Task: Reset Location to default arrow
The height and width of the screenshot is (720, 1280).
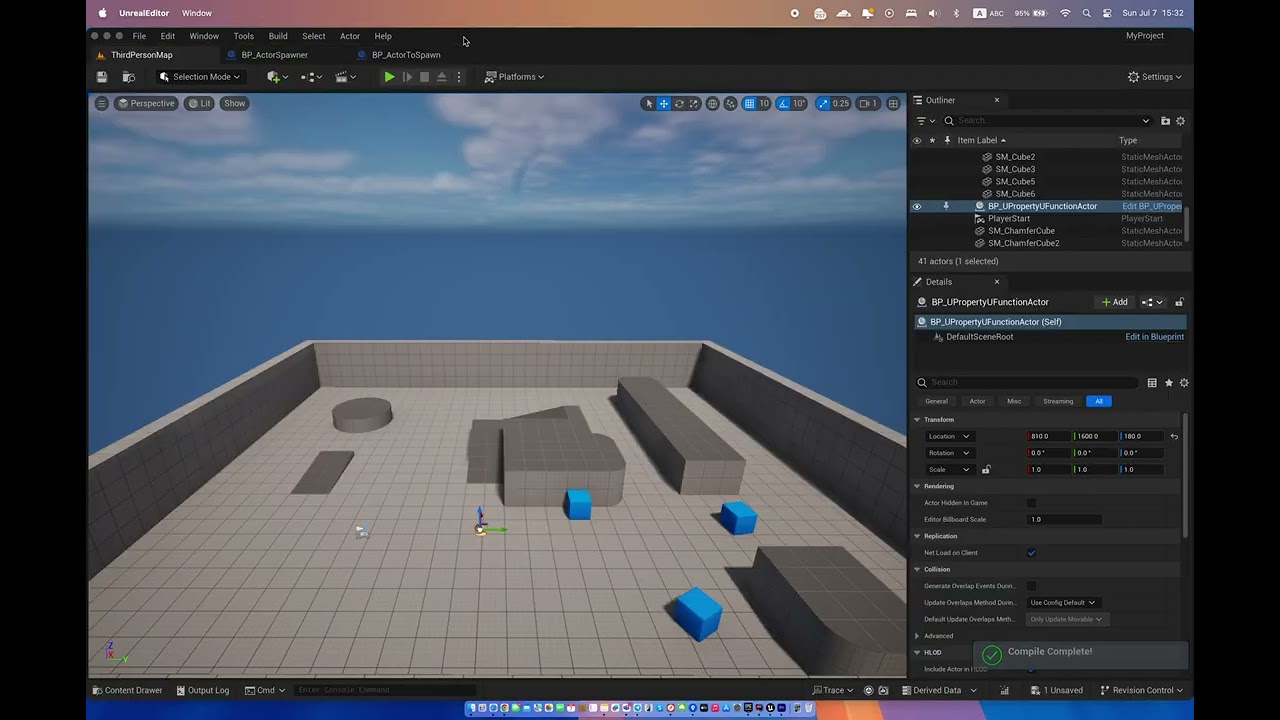Action: click(x=1174, y=436)
